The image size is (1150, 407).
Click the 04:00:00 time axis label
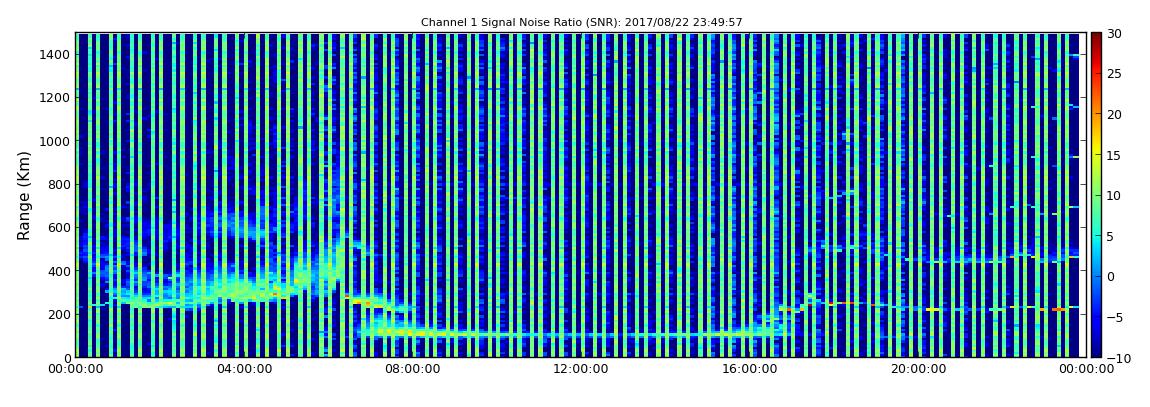pyautogui.click(x=243, y=370)
